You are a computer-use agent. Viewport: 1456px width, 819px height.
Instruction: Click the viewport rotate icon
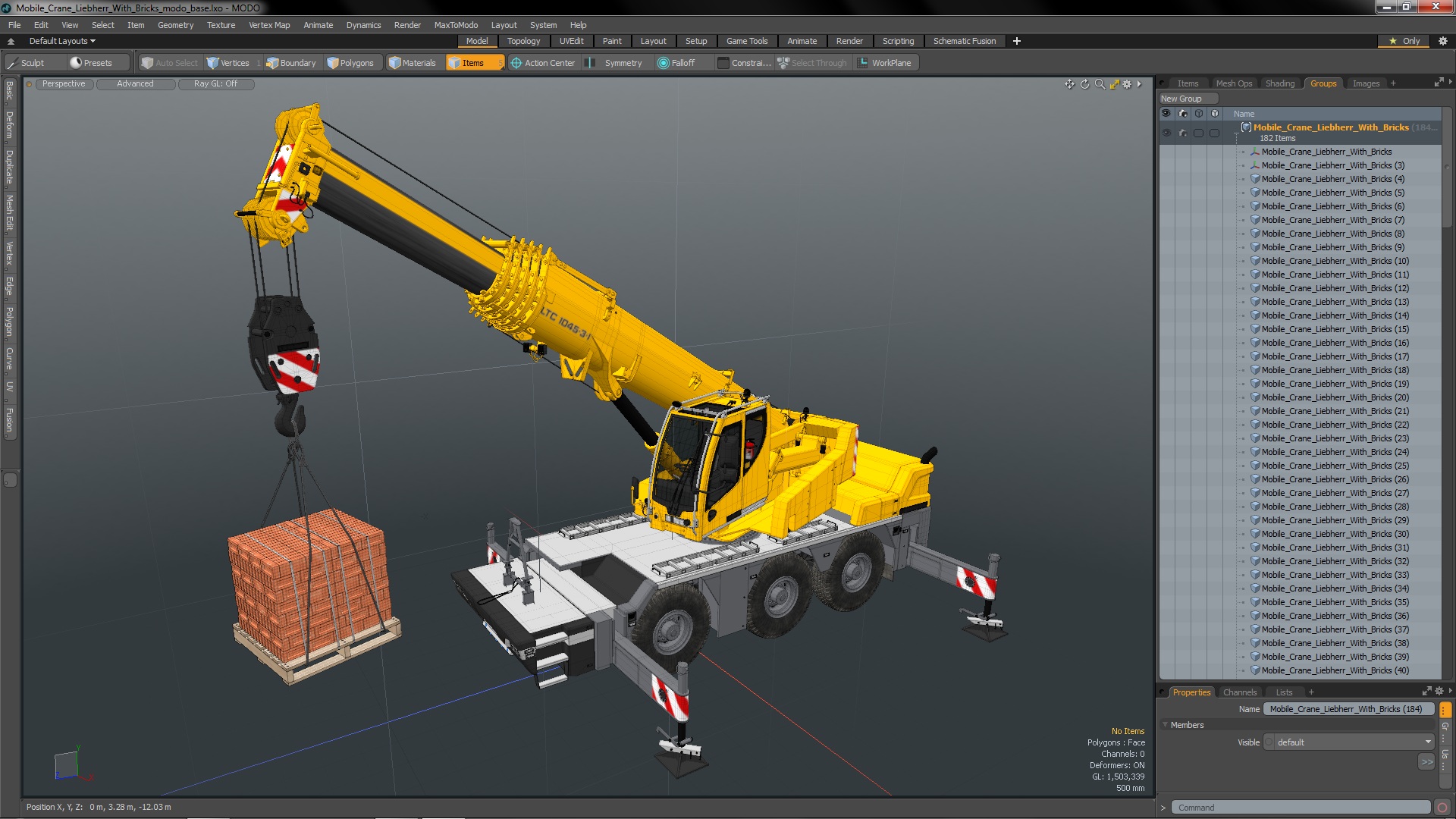(1084, 84)
